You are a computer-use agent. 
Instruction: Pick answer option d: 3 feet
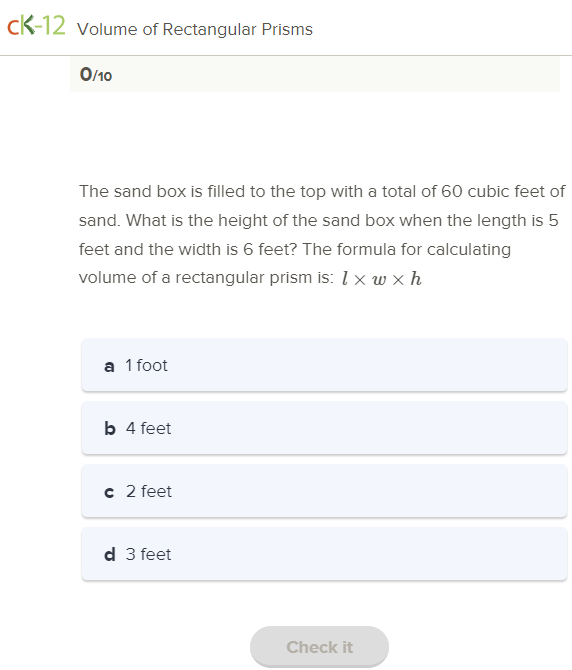point(324,554)
